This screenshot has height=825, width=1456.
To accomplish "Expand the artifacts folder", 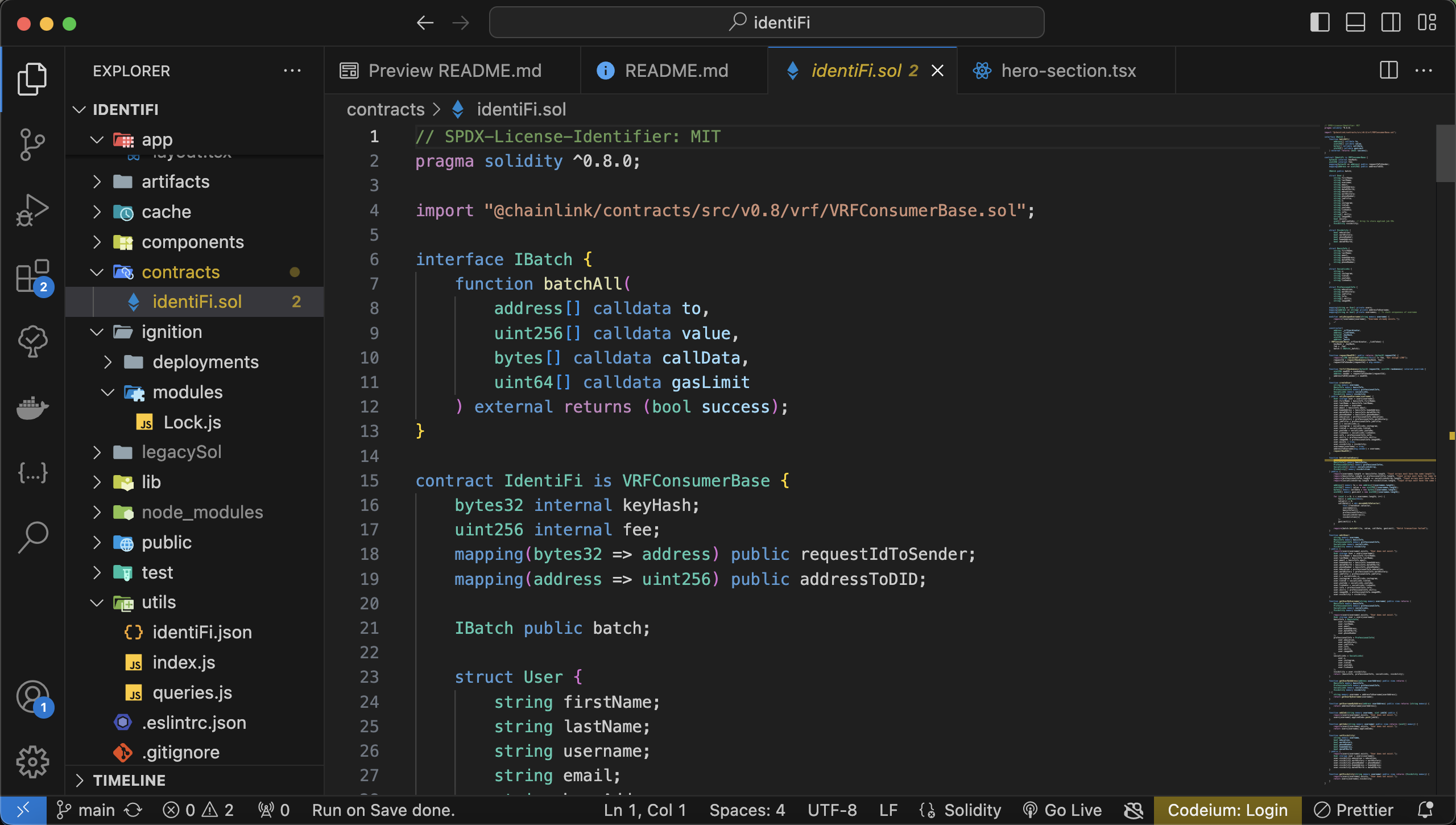I will [x=175, y=181].
